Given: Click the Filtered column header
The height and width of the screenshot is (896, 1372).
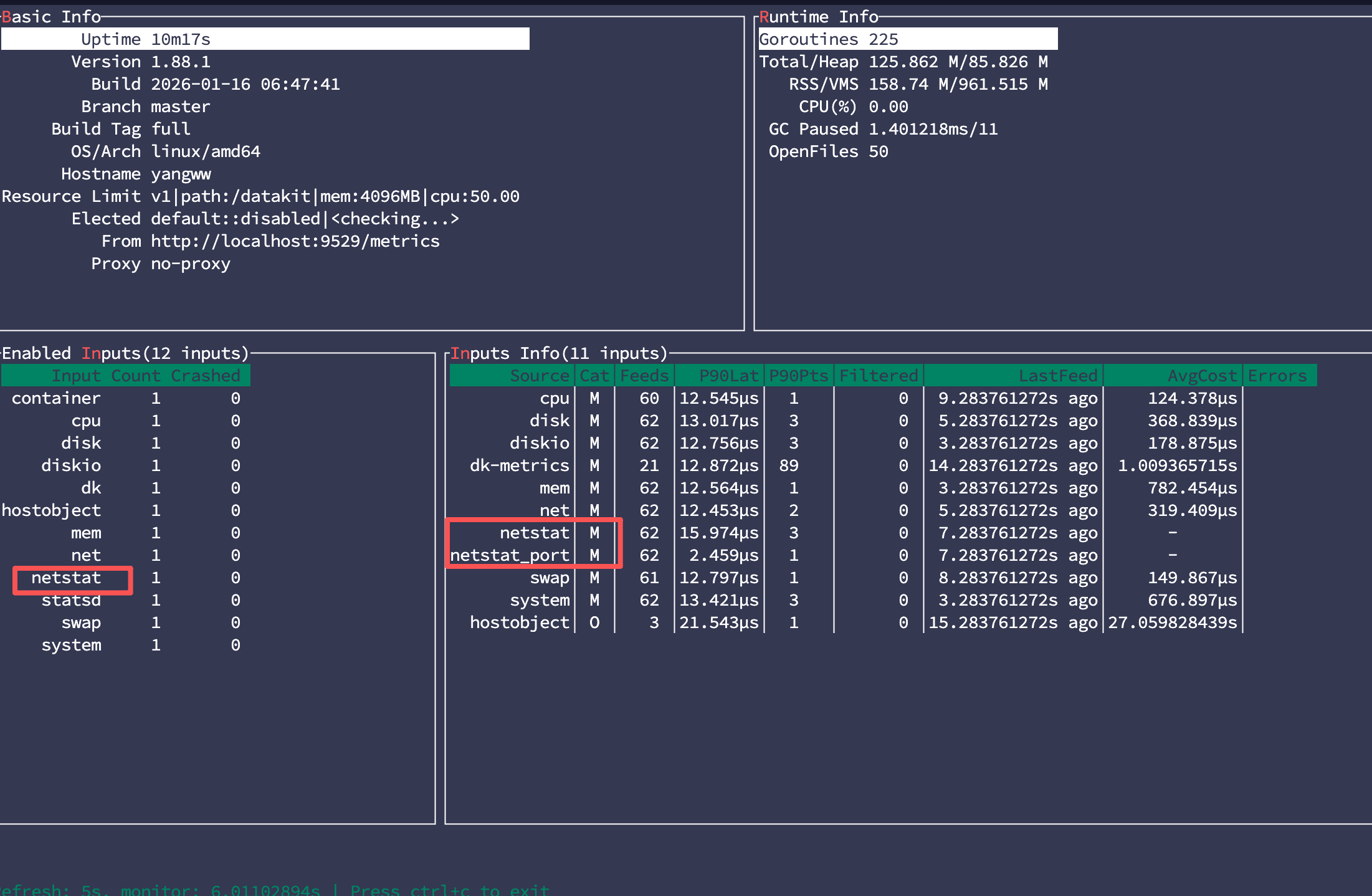Looking at the screenshot, I should coord(878,376).
